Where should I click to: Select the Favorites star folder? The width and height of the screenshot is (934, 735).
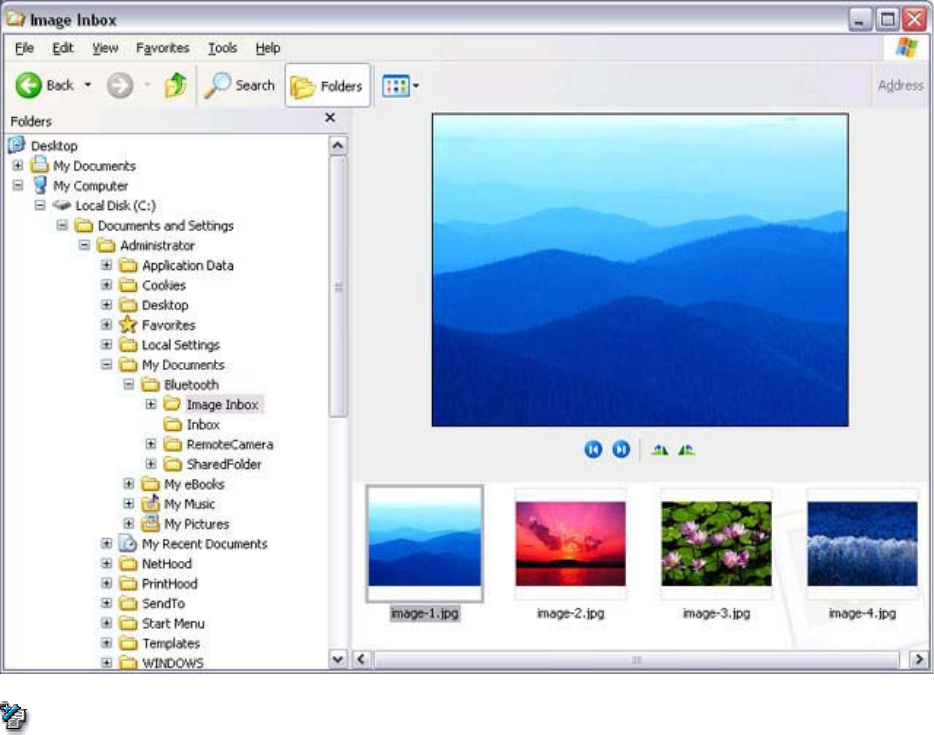tap(128, 325)
